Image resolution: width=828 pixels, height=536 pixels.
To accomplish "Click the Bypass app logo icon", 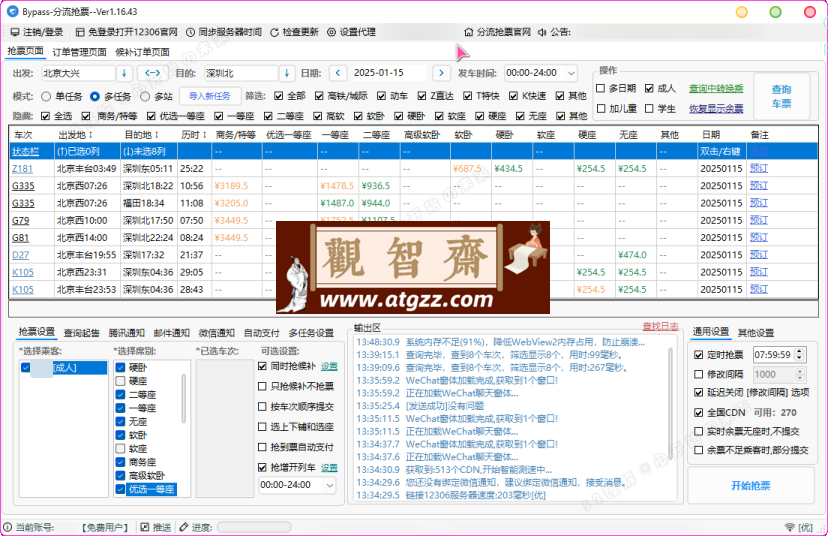I will coord(13,12).
